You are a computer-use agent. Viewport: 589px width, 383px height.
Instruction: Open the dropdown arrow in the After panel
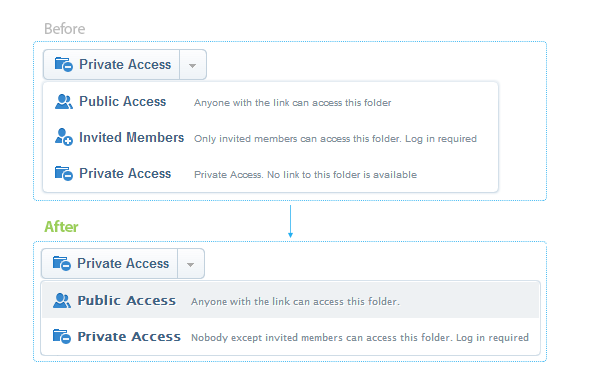click(191, 264)
